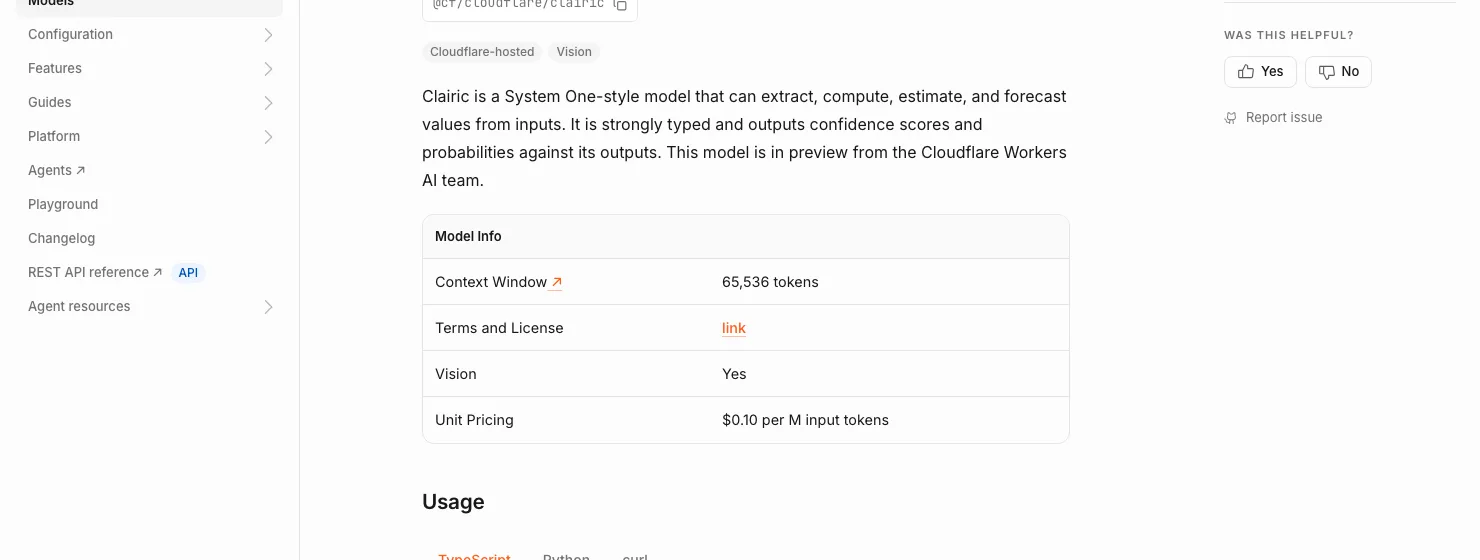Open Guides in the sidebar
1480x560 pixels.
coord(49,103)
